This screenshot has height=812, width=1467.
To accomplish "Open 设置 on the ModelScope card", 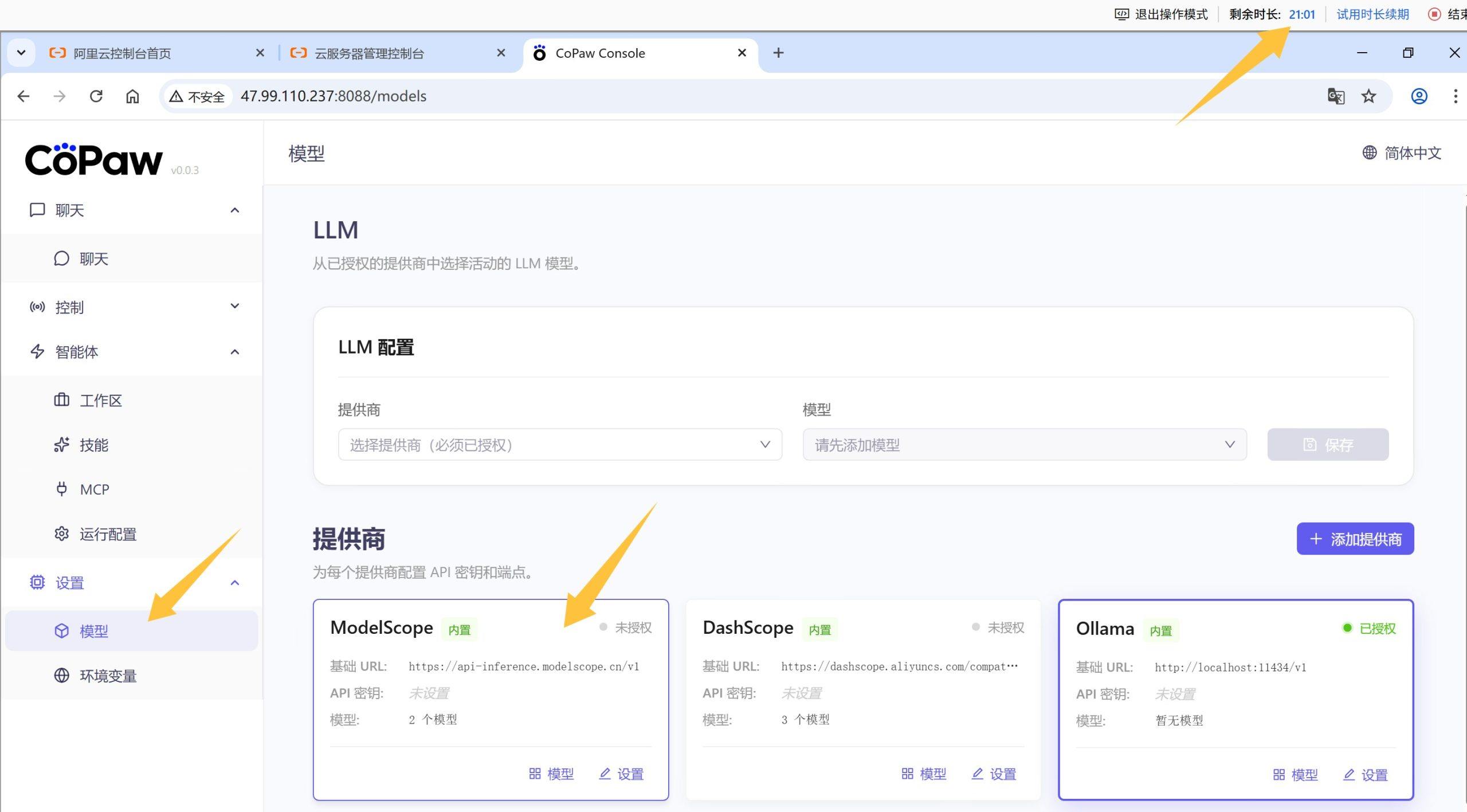I will (622, 774).
